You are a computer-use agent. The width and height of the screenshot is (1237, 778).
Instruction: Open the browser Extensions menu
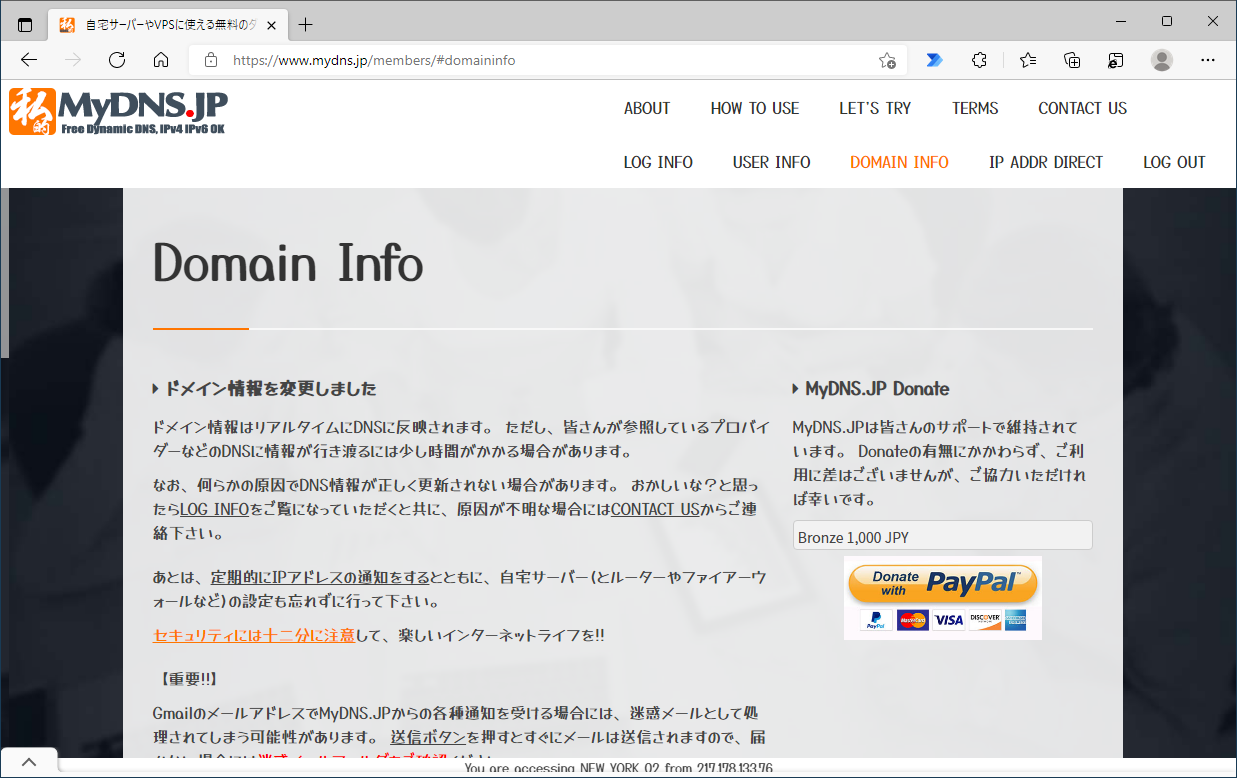click(x=978, y=60)
